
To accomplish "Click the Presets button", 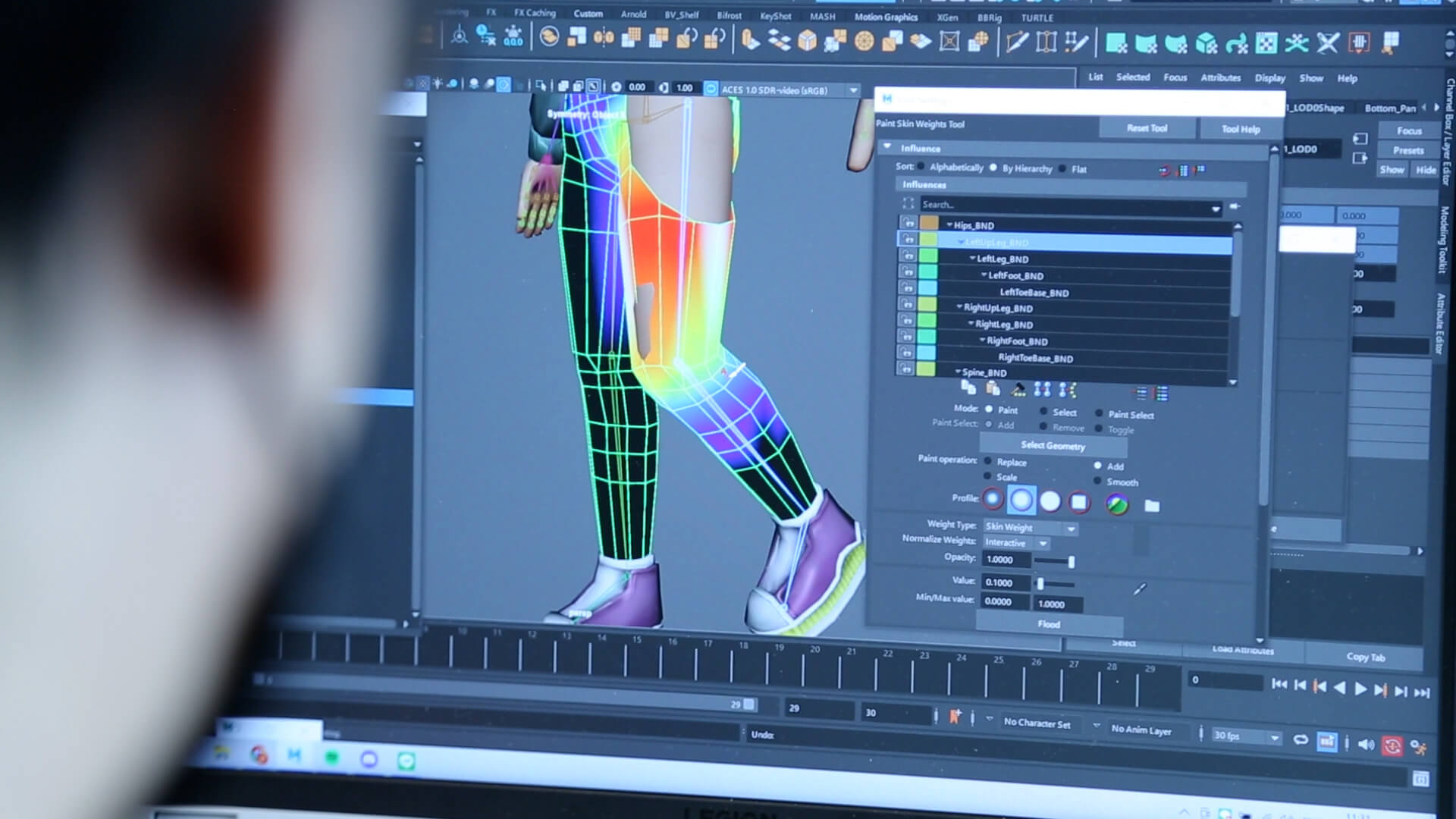I will 1407,150.
